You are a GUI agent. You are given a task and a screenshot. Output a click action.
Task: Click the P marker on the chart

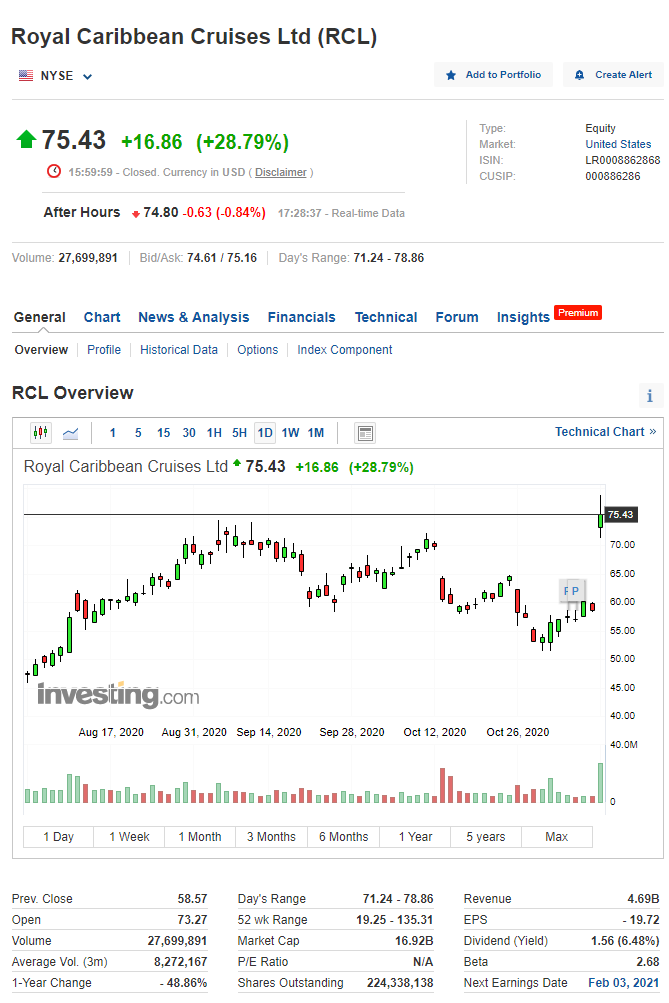(x=575, y=591)
